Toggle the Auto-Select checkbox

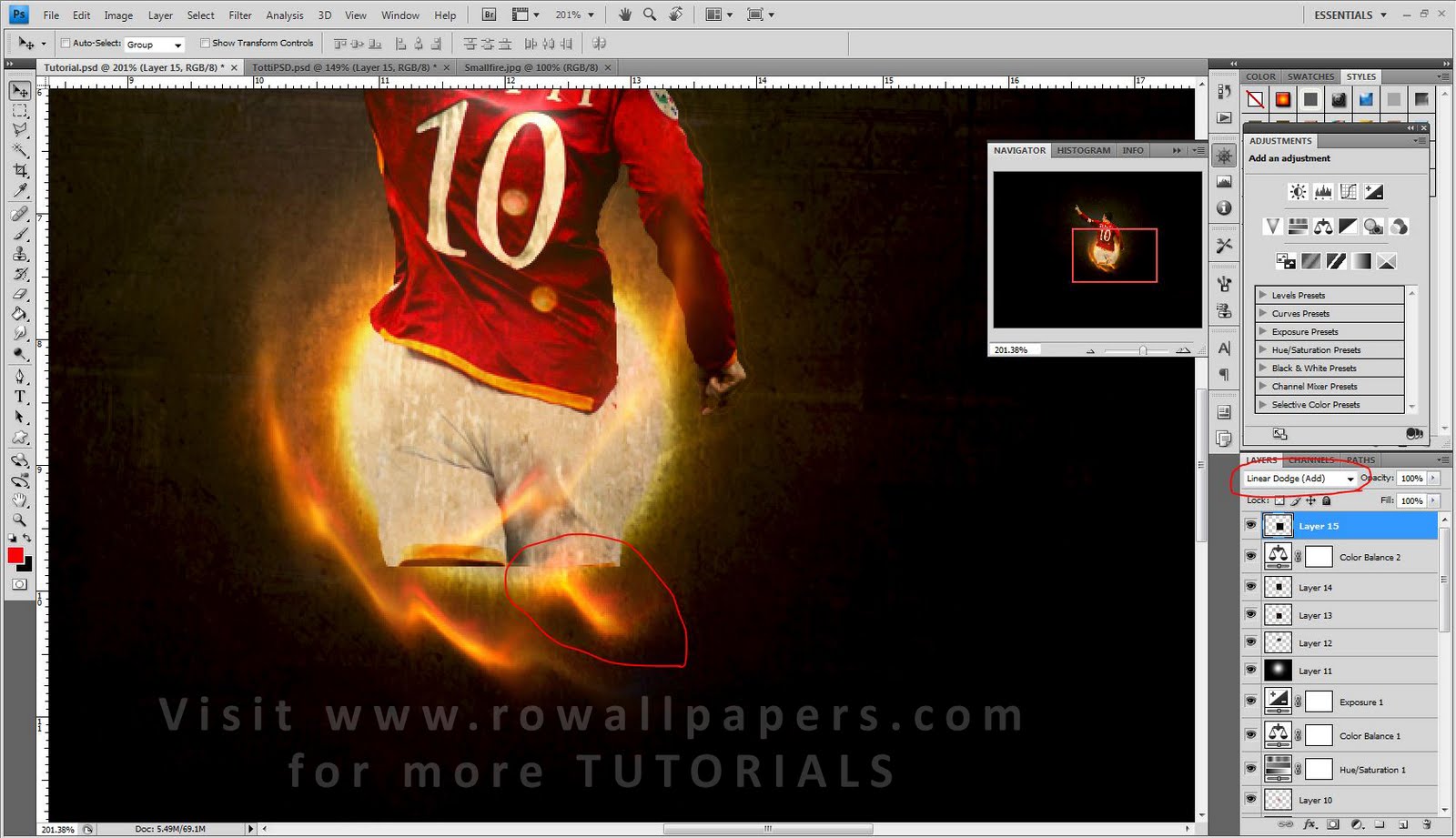[66, 43]
